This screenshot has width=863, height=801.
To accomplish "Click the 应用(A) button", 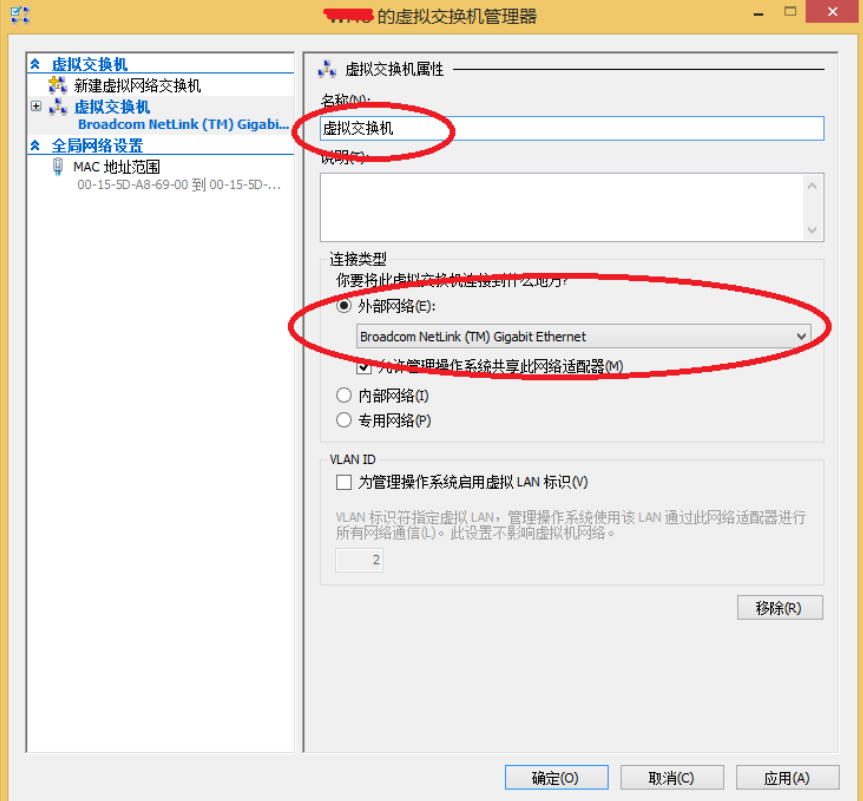I will click(x=788, y=777).
